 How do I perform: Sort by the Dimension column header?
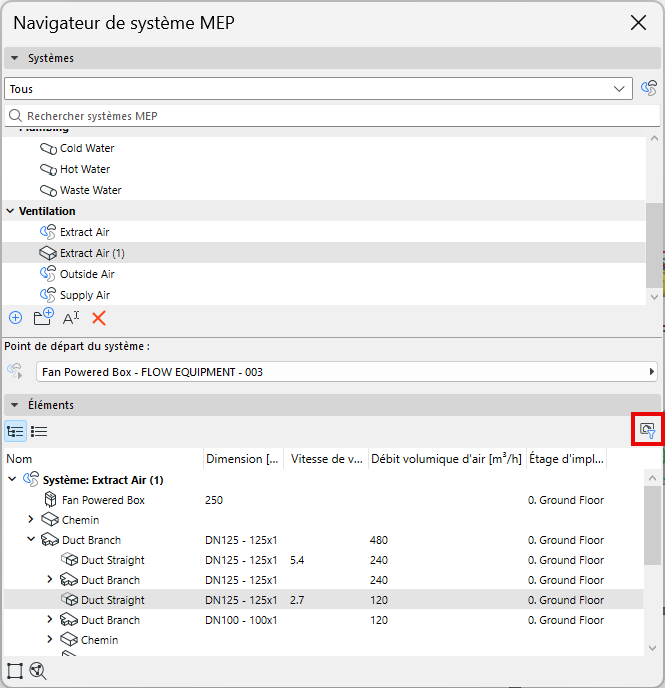(x=243, y=459)
